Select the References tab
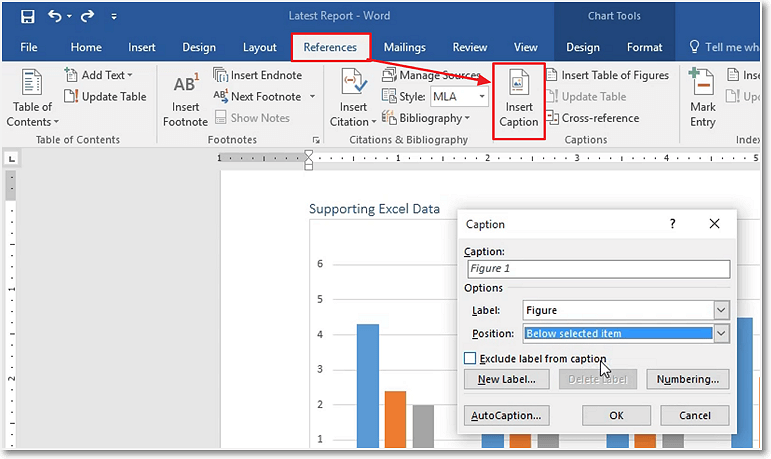The image size is (771, 459). point(330,47)
